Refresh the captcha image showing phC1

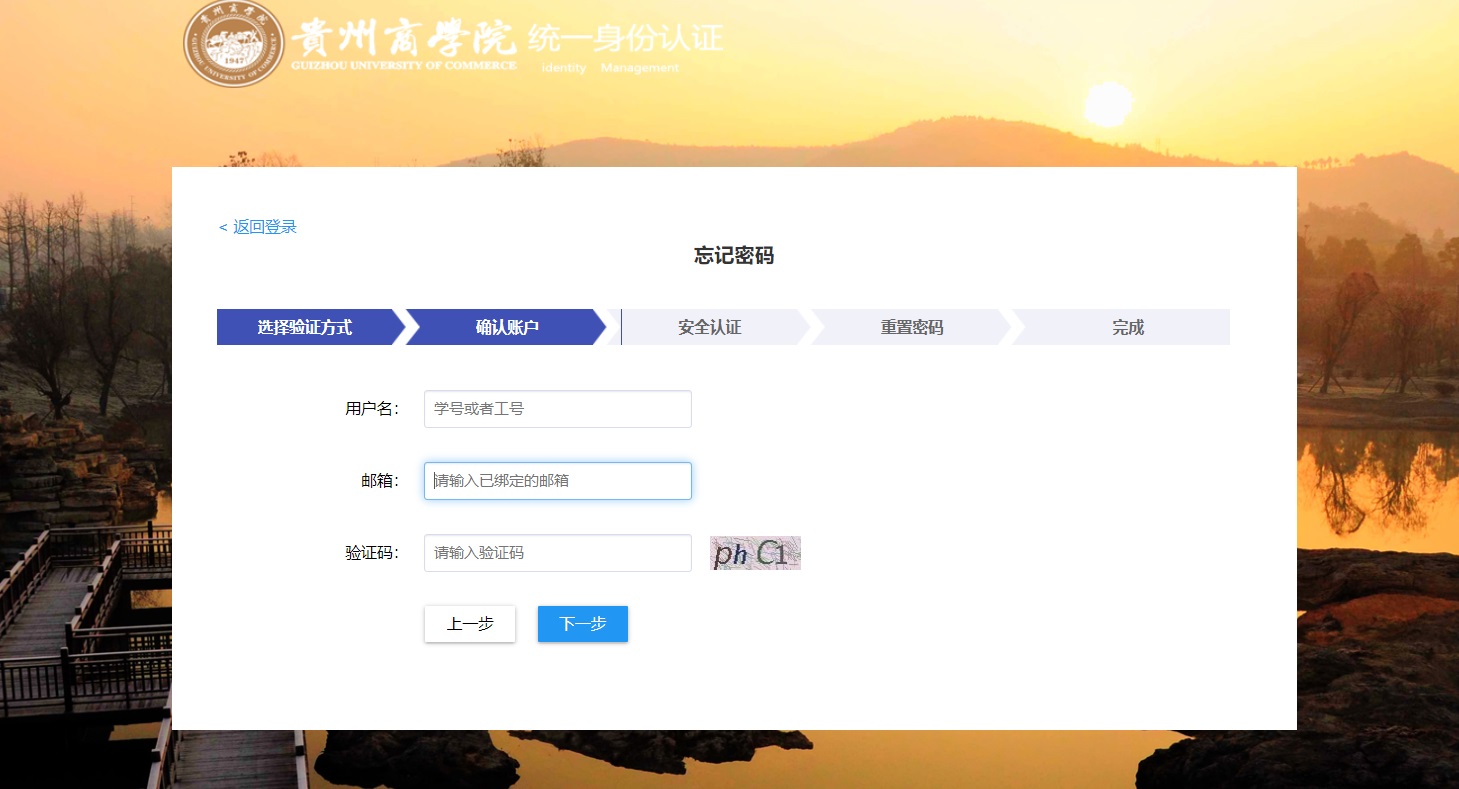(x=755, y=553)
